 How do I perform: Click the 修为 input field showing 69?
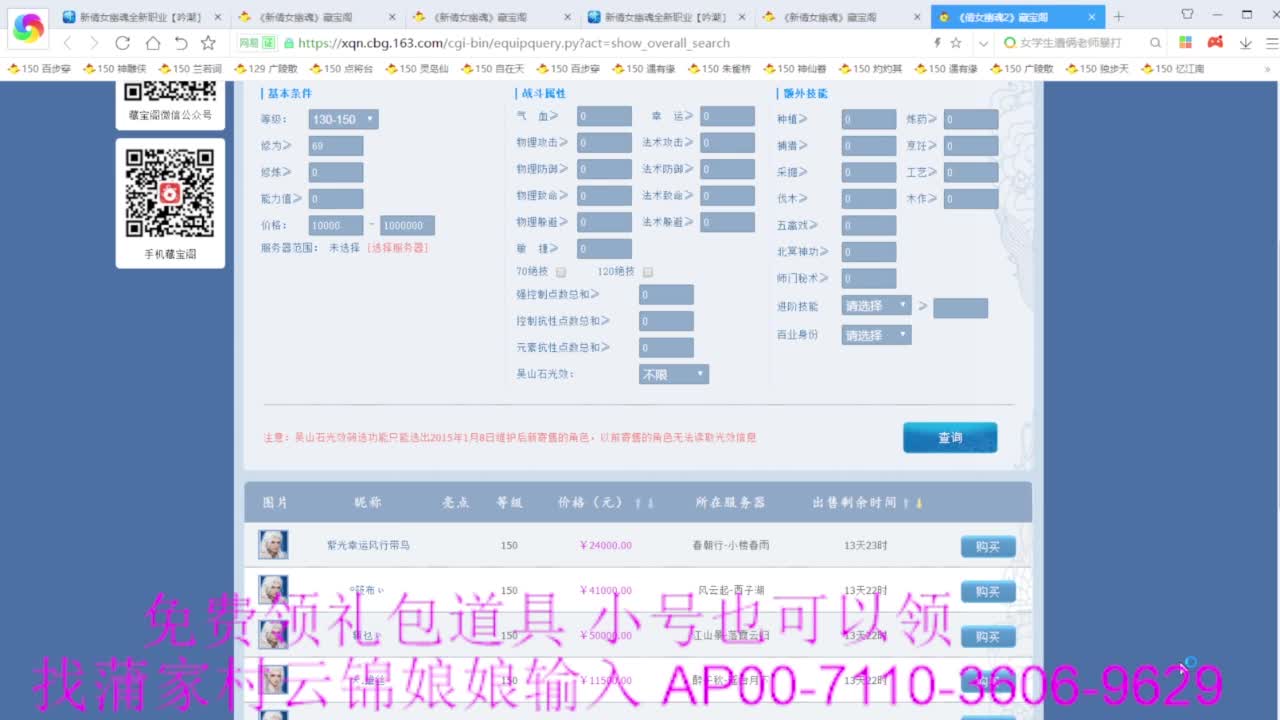(x=336, y=146)
